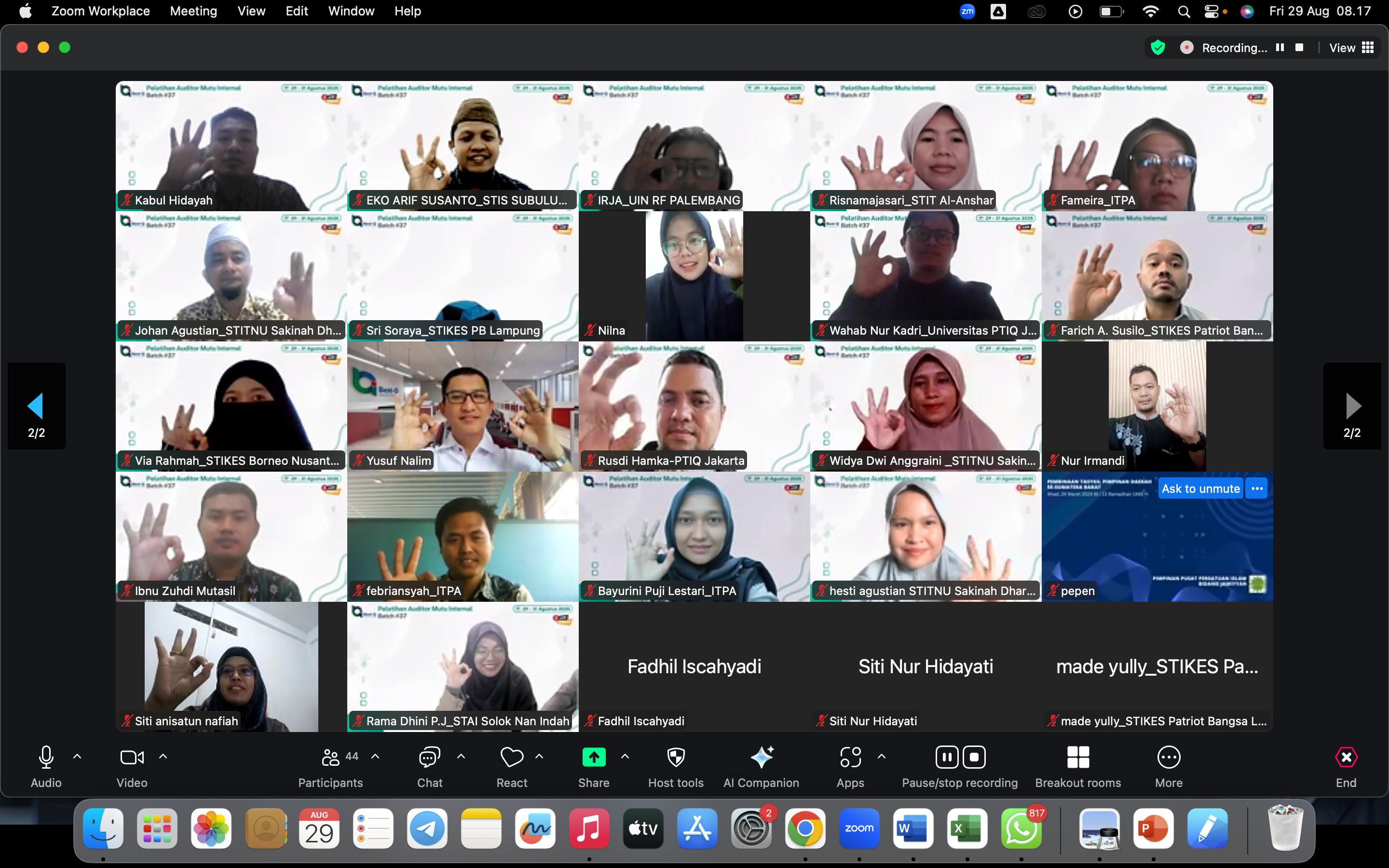This screenshot has width=1389, height=868.
Task: Open the three-dot menu on pepen's tile
Action: 1257,488
